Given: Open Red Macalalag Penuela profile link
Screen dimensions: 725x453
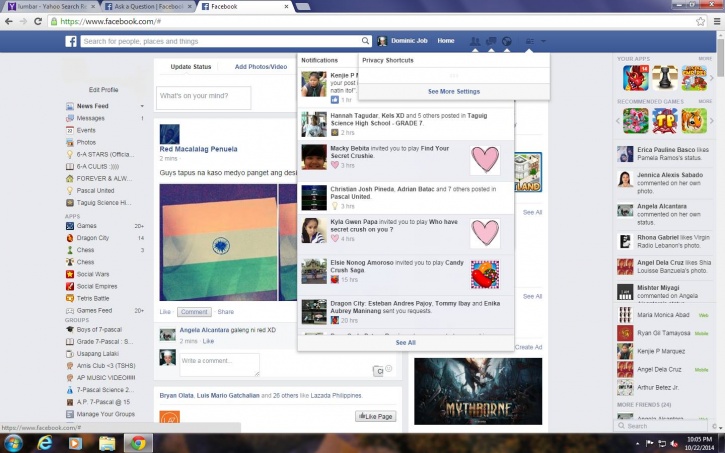Looking at the screenshot, I should coord(198,149).
